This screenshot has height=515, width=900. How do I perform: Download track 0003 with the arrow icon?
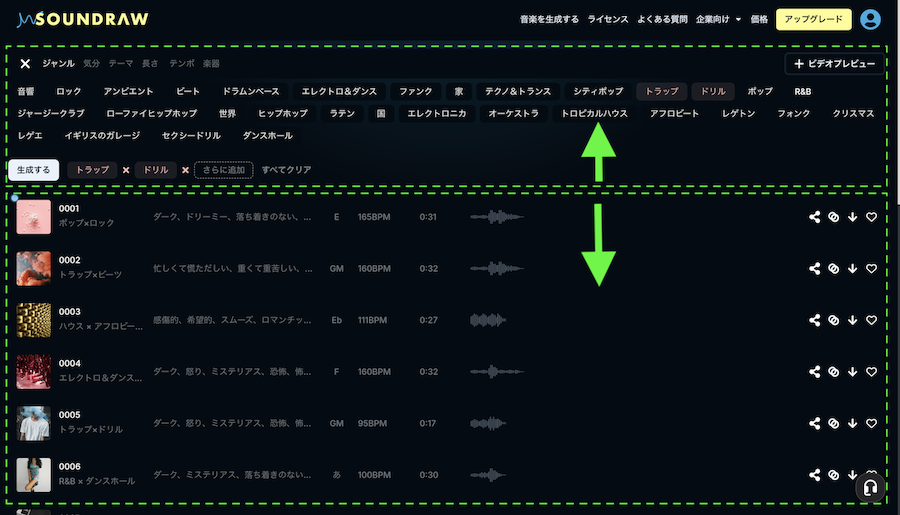click(852, 320)
